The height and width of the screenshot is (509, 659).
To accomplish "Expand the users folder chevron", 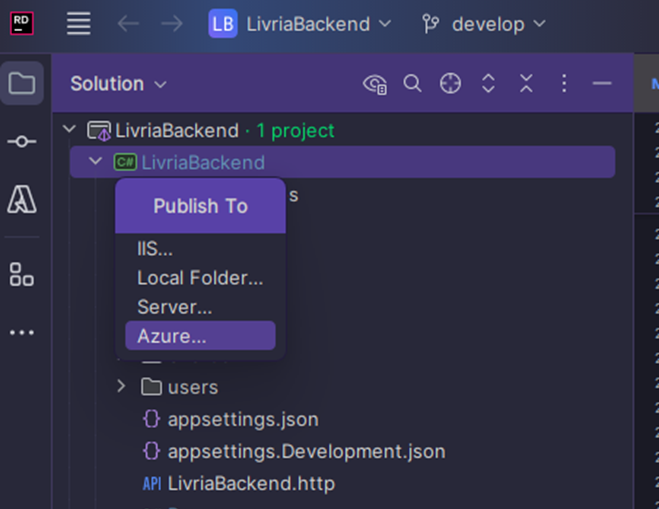I will pyautogui.click(x=121, y=386).
